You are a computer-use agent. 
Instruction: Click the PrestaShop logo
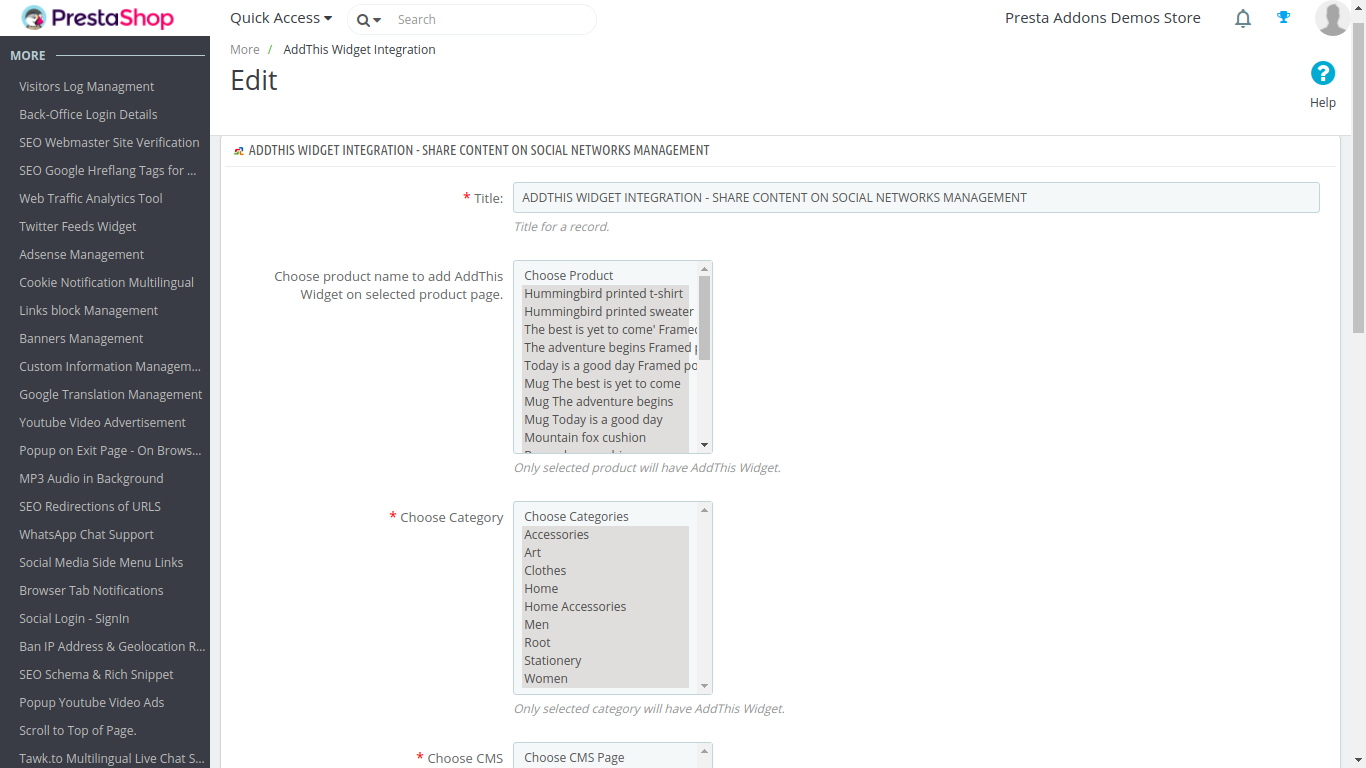pyautogui.click(x=97, y=18)
